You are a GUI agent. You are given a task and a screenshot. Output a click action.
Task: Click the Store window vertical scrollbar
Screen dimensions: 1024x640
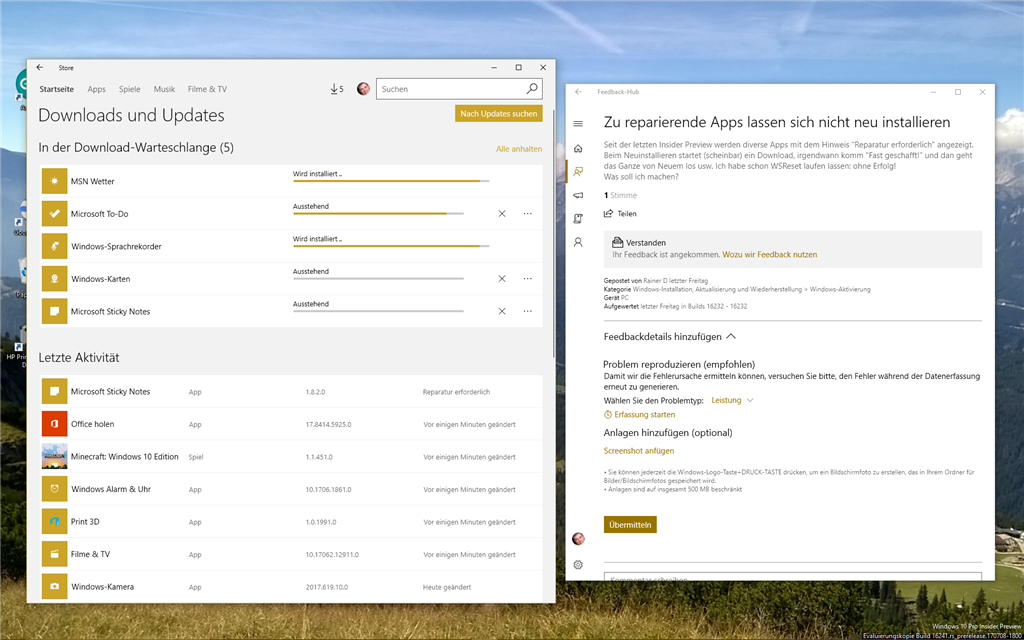click(x=553, y=235)
